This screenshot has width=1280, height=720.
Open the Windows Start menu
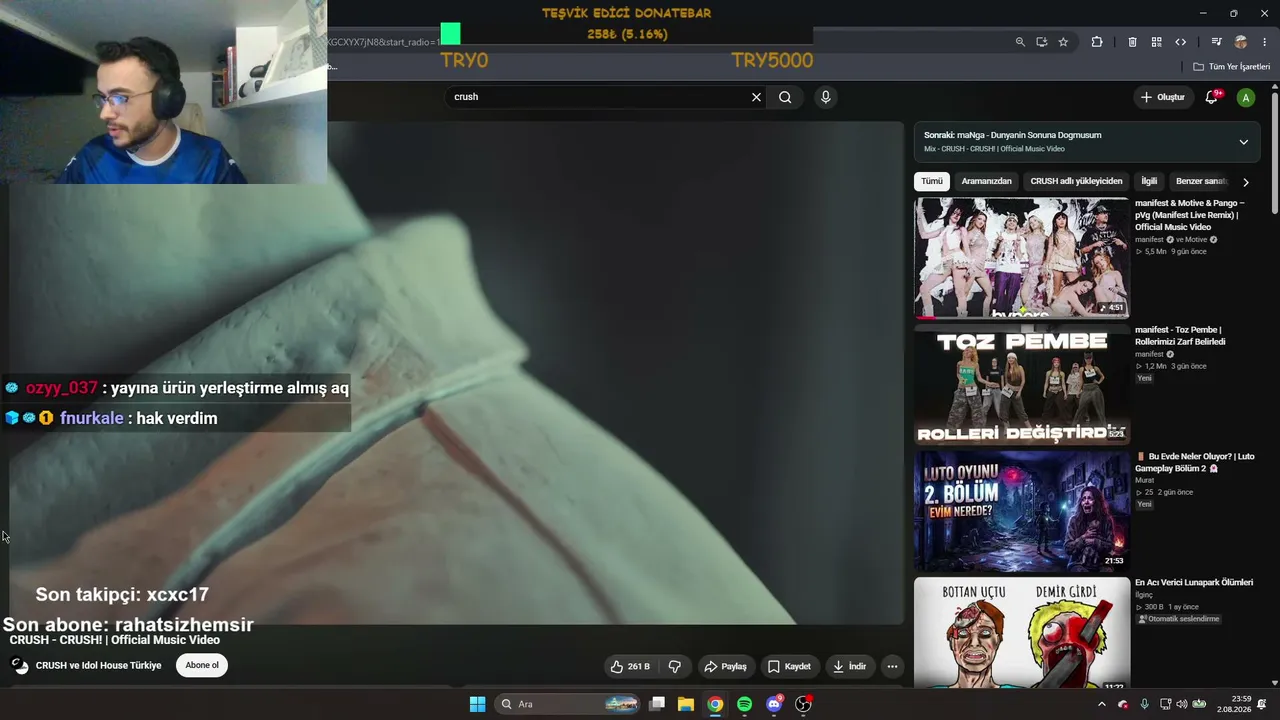(477, 704)
